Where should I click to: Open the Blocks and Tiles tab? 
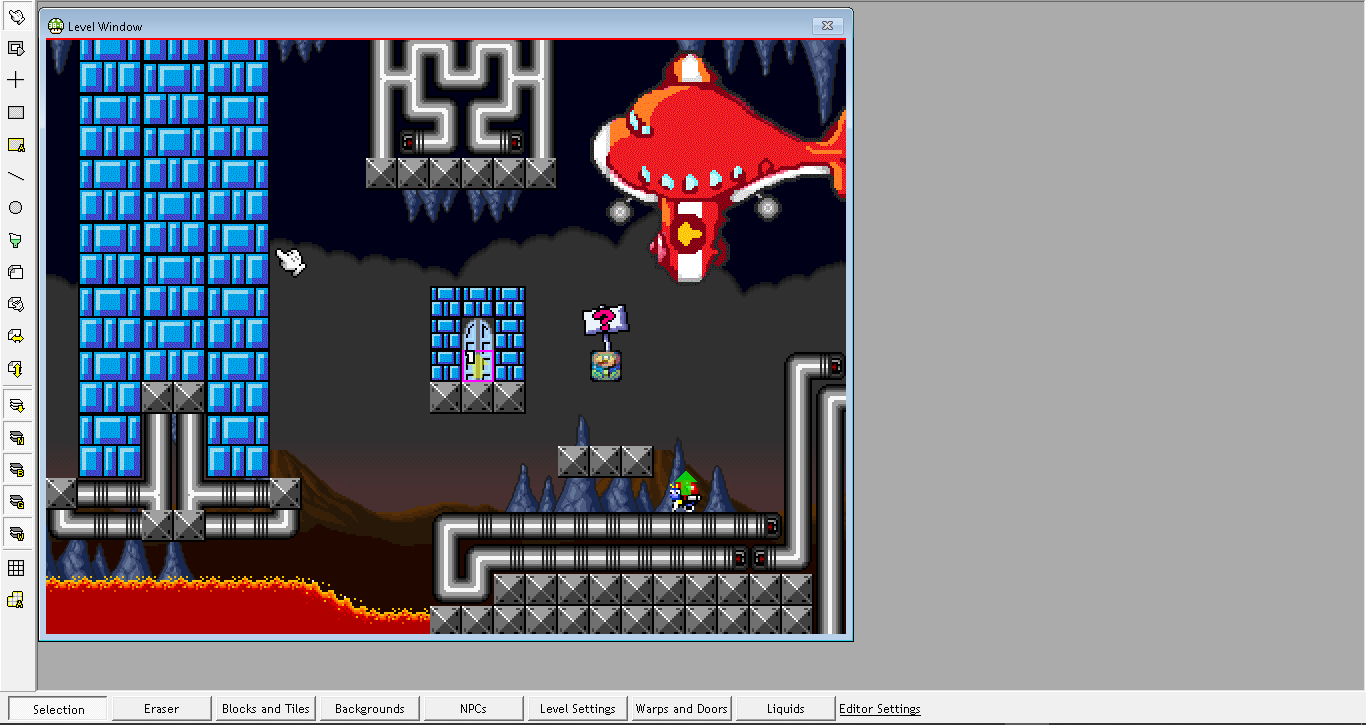click(x=265, y=709)
